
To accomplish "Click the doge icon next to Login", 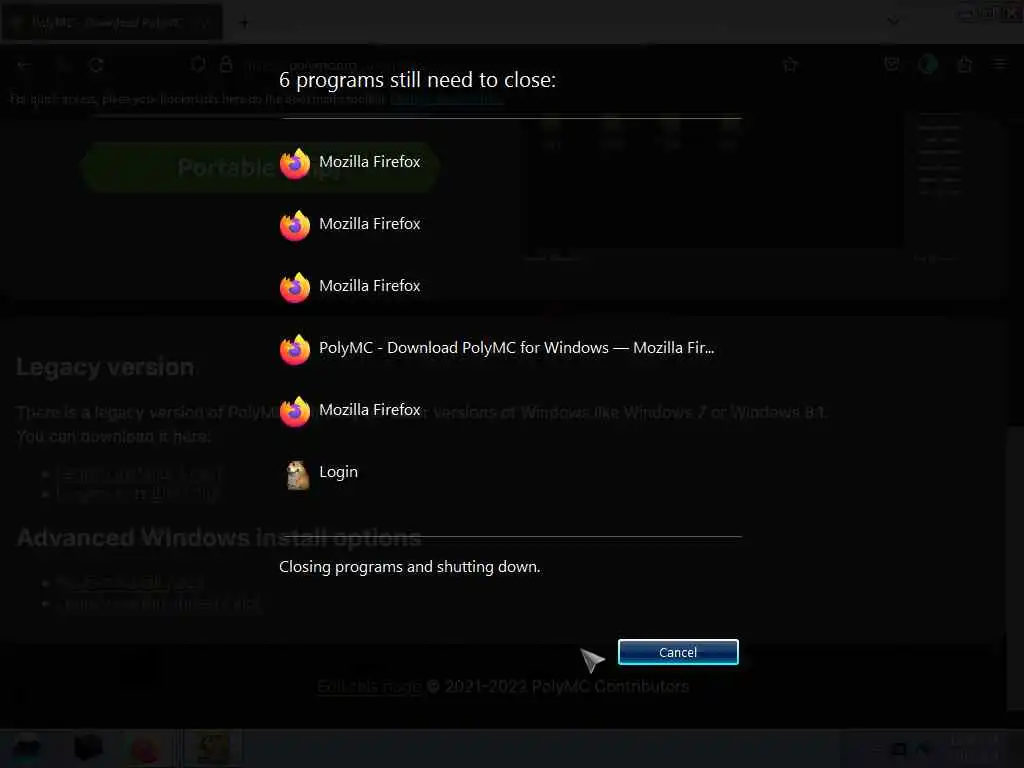I will coord(298,475).
